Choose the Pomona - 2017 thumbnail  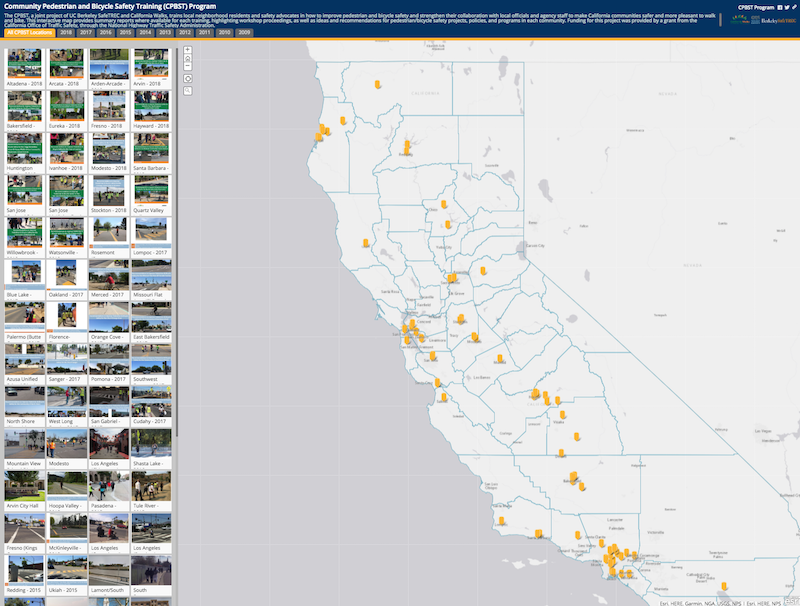click(109, 364)
